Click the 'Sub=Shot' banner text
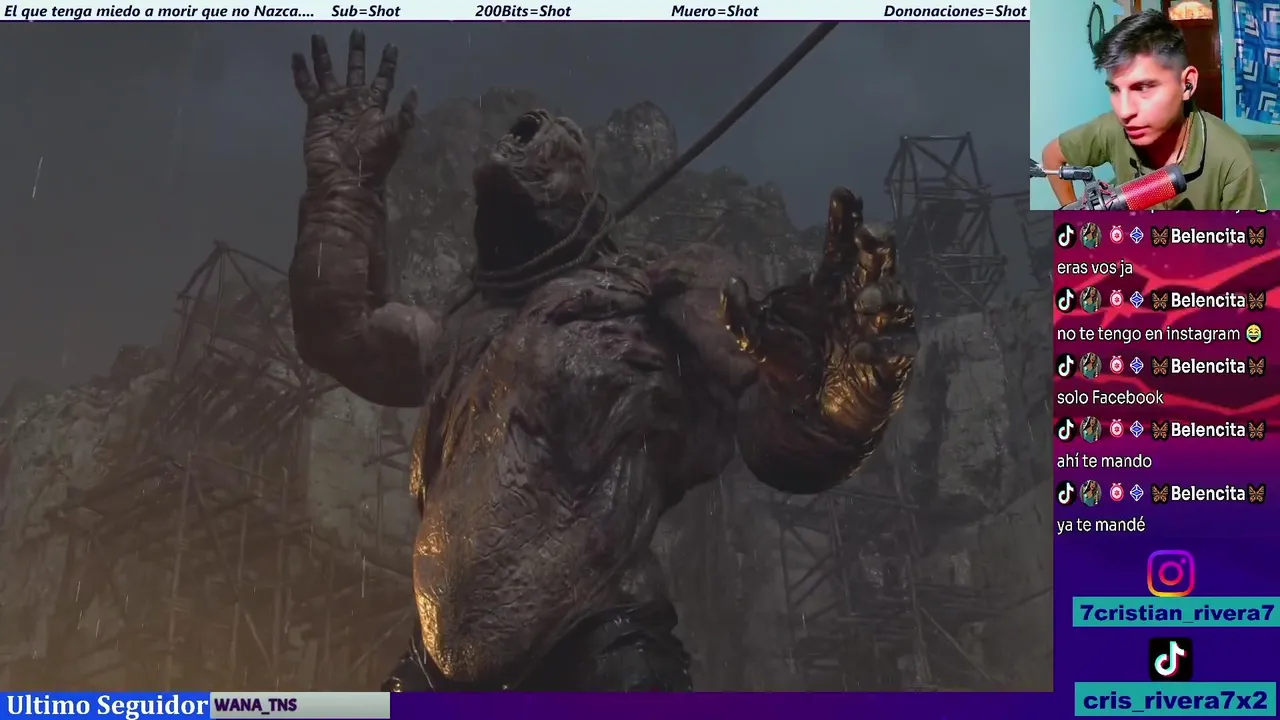Screen dimensions: 1280x720 pyautogui.click(x=365, y=11)
